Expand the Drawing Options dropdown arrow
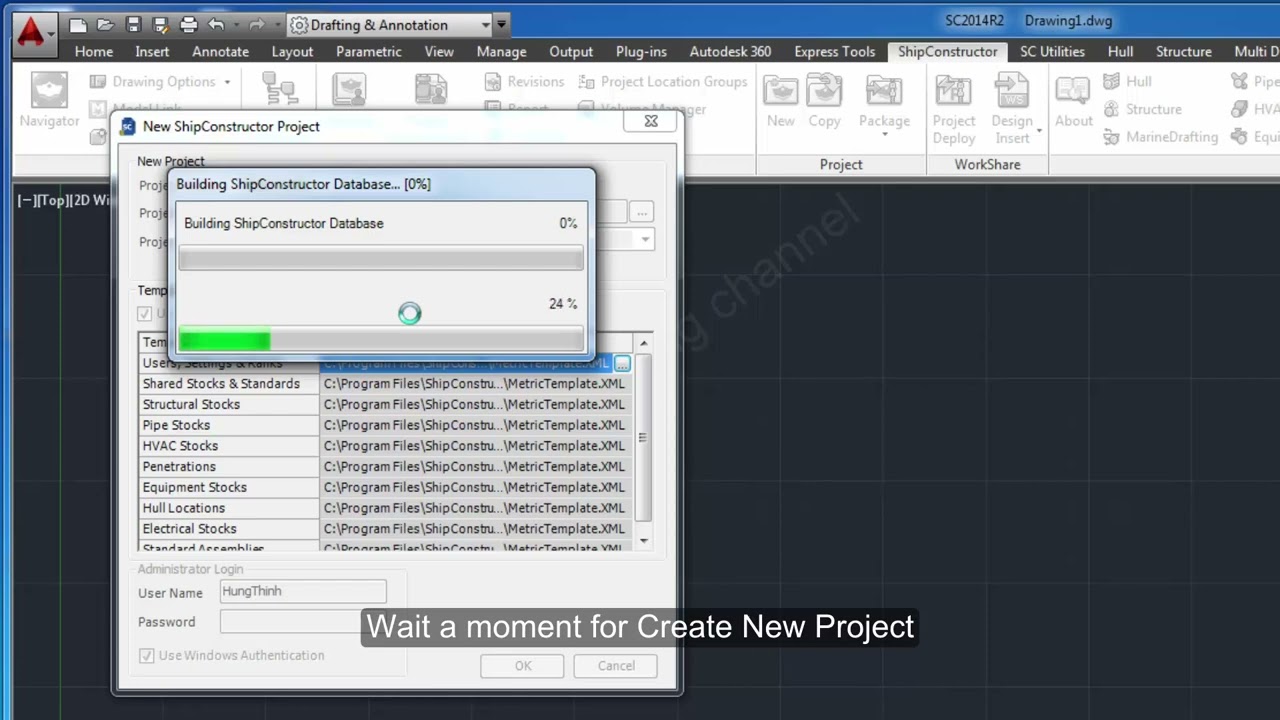Image resolution: width=1280 pixels, height=720 pixels. pos(227,82)
